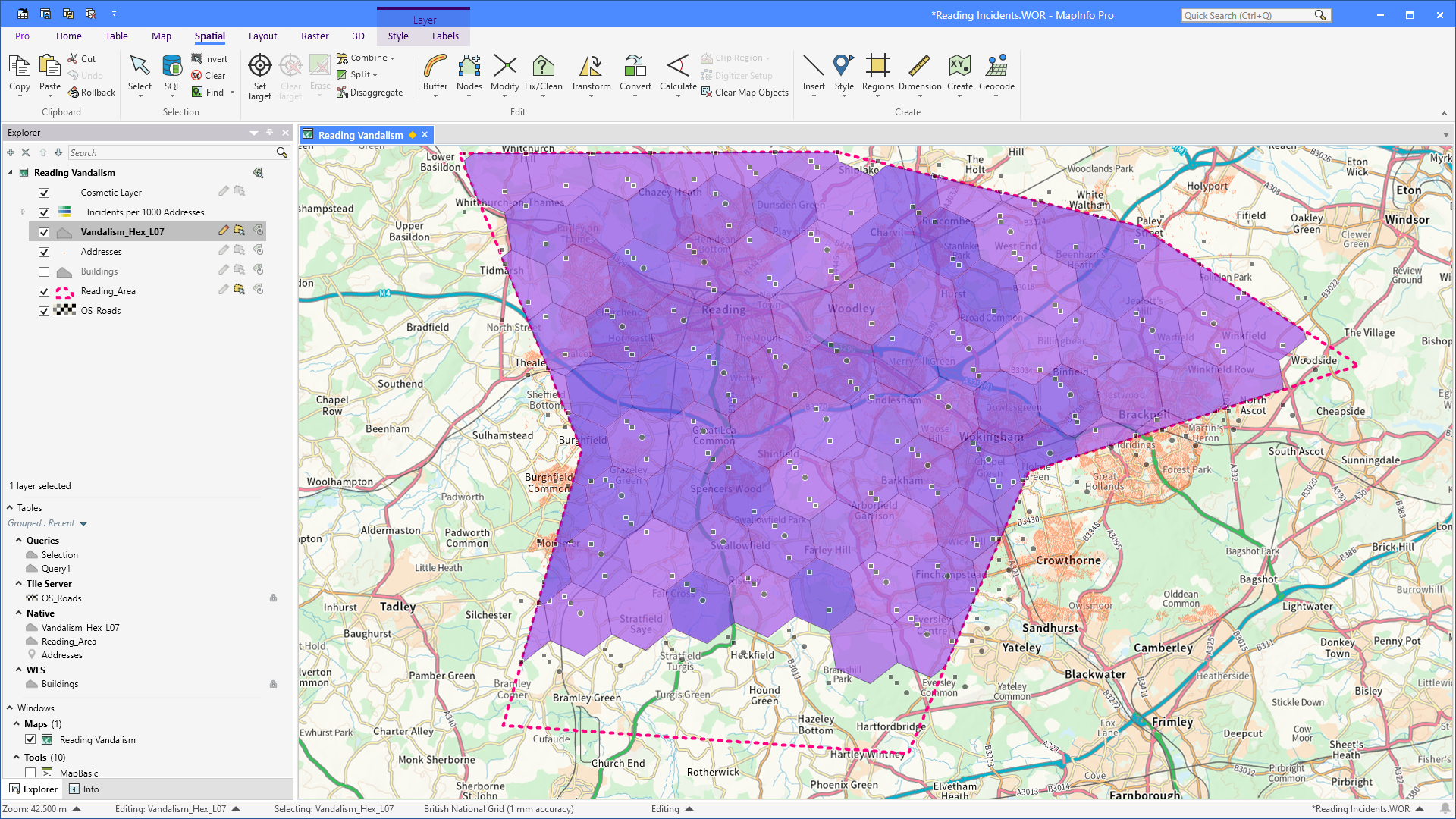Hide the Addresses layer
Viewport: 1456px width, 819px height.
click(44, 251)
